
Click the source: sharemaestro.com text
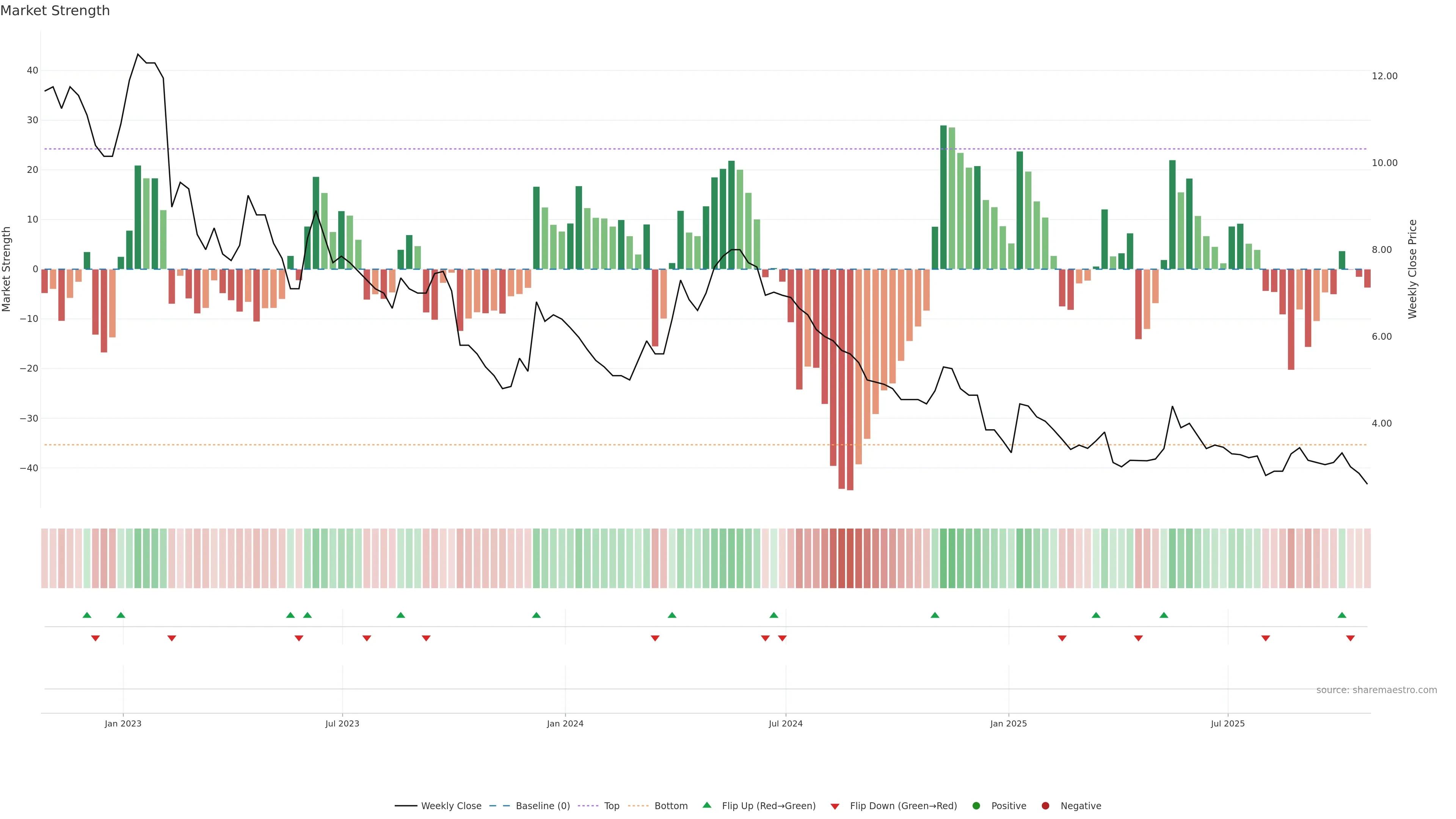[1376, 690]
